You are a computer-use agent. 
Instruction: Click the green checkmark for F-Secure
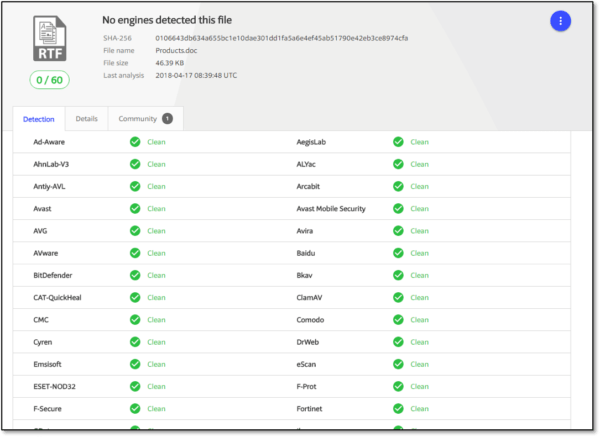(135, 409)
